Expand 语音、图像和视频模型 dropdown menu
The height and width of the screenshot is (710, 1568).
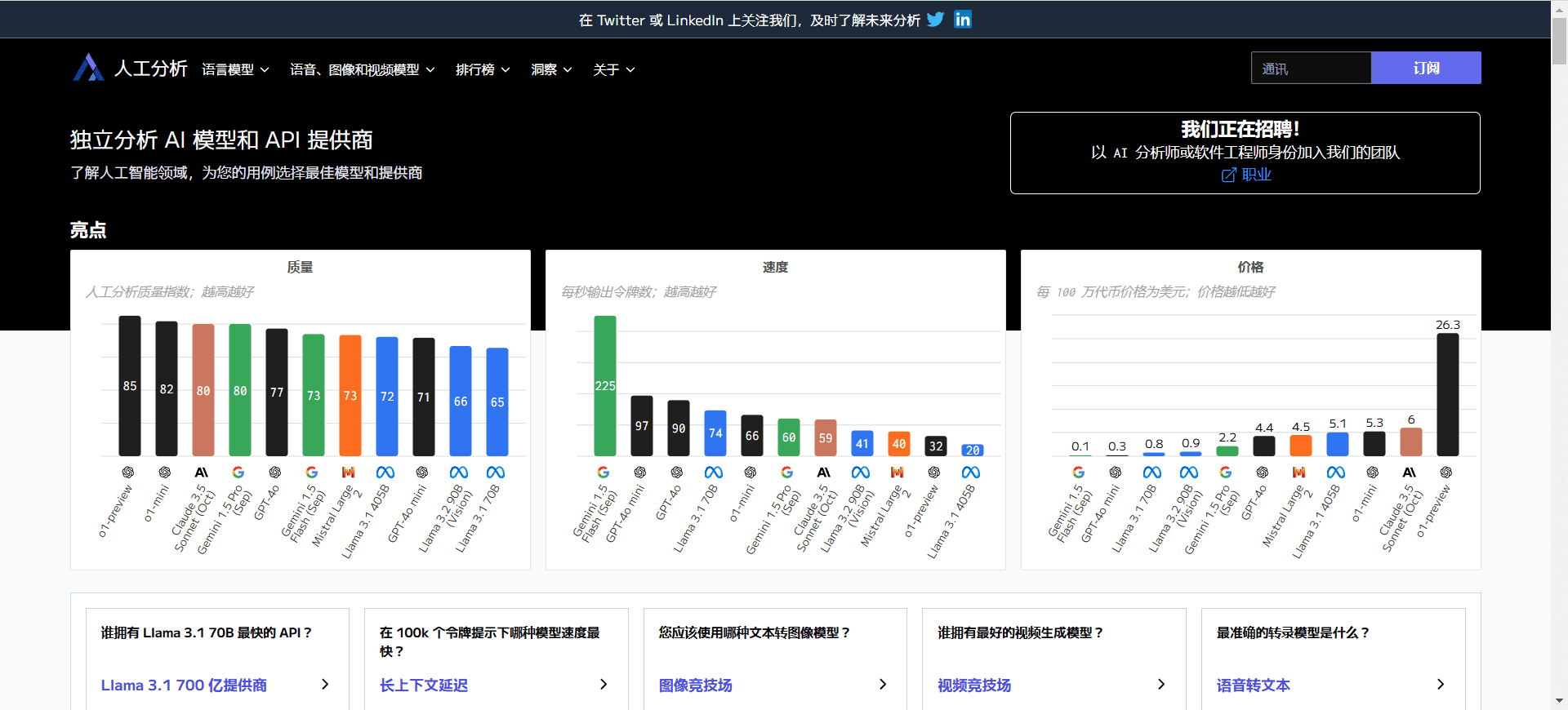(363, 70)
